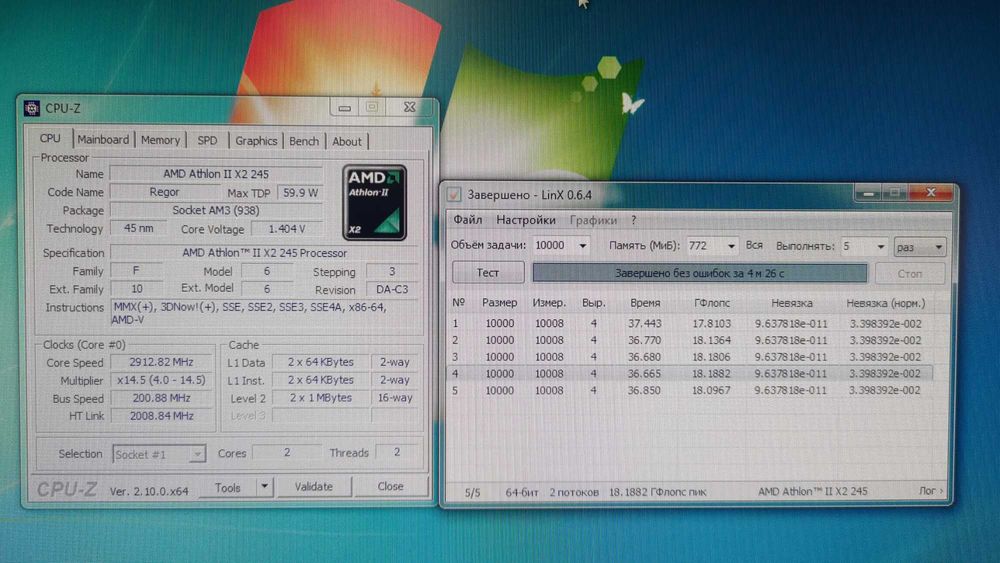Open the Socket #1 selection dropdown
This screenshot has width=1000, height=563.
pos(159,454)
